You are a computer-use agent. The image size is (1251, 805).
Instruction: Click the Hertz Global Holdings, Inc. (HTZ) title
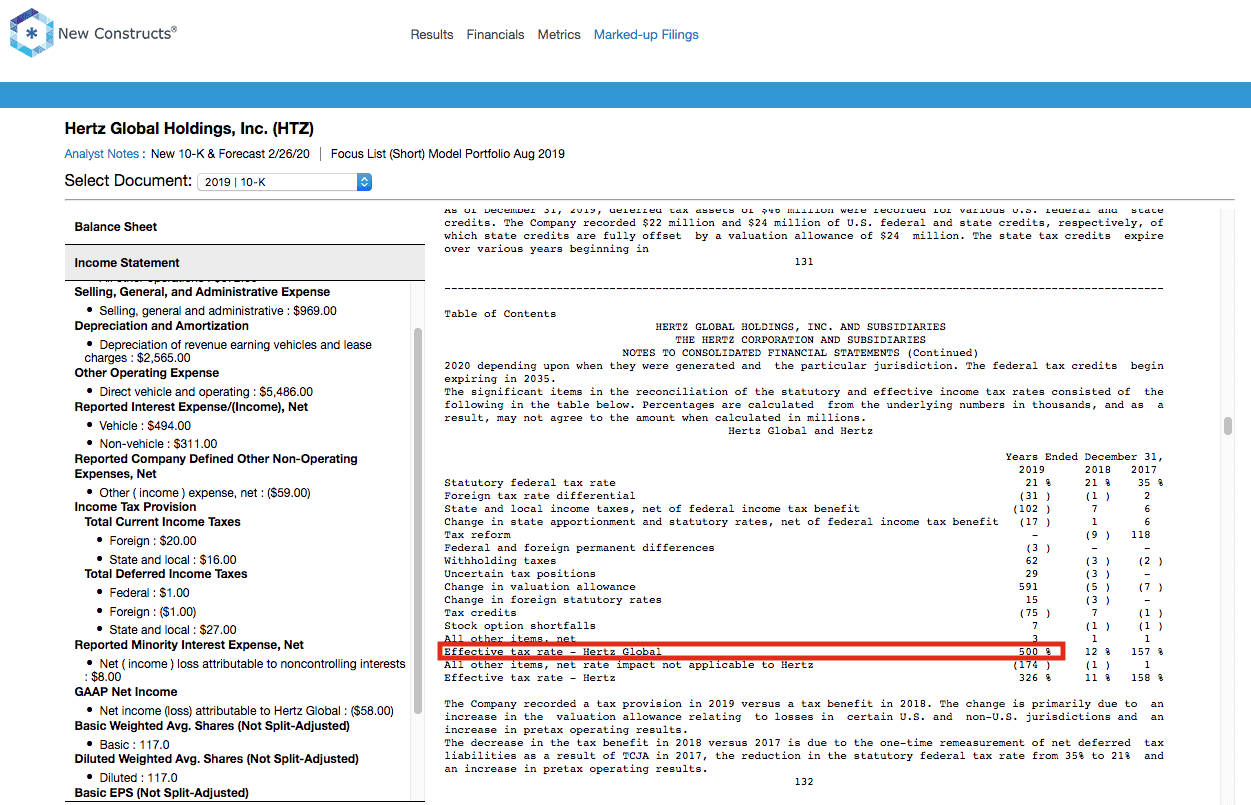(x=189, y=129)
